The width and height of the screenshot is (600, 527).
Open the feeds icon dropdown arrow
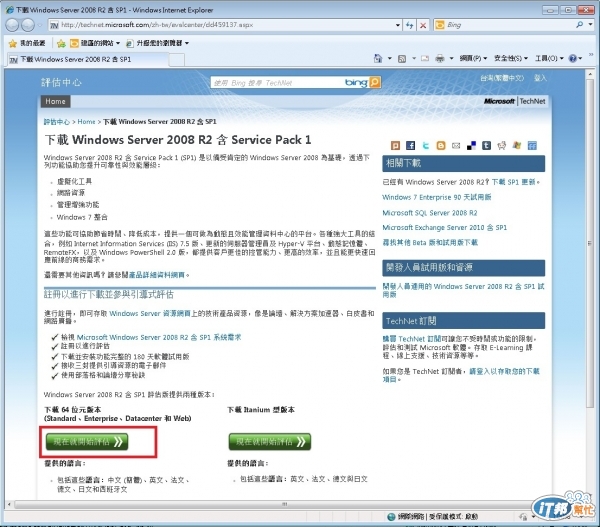[x=414, y=59]
